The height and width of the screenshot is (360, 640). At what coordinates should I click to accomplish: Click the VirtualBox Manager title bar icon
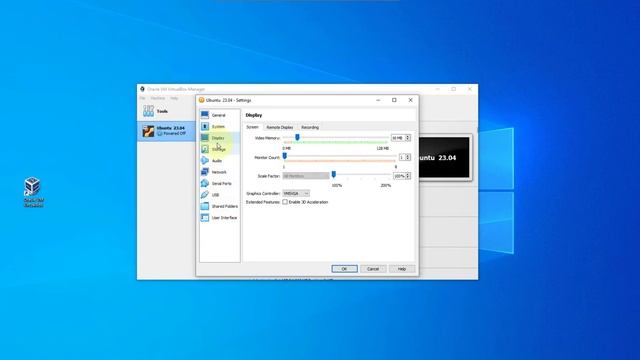coord(142,89)
